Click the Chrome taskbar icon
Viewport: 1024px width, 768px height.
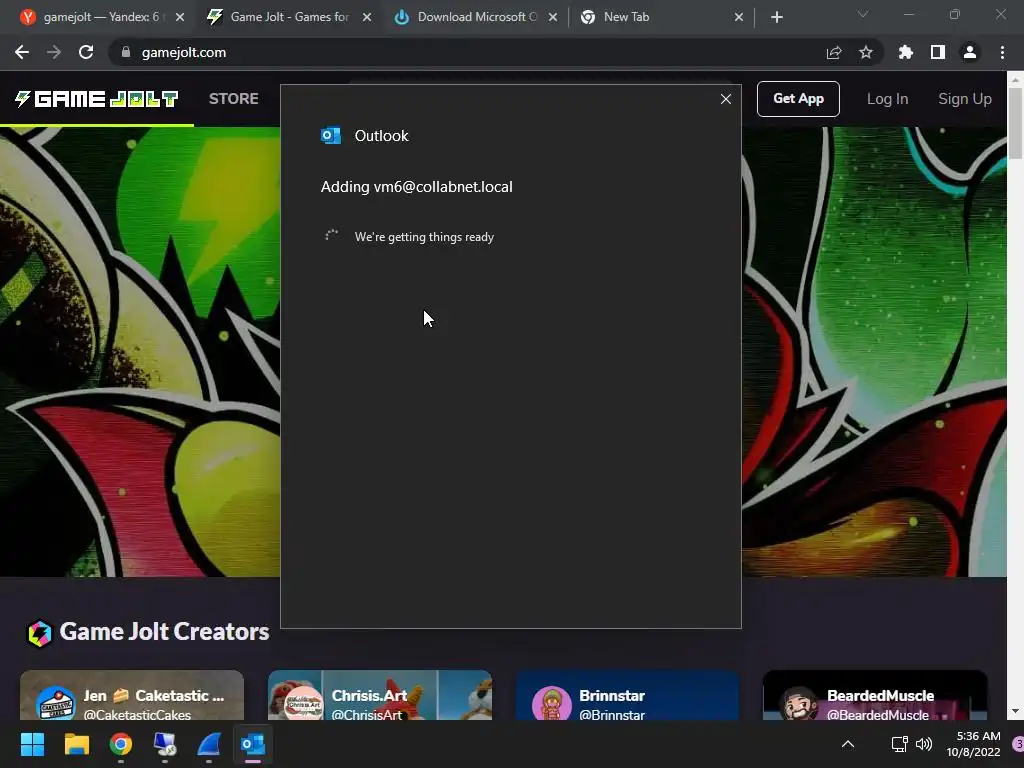coord(120,744)
